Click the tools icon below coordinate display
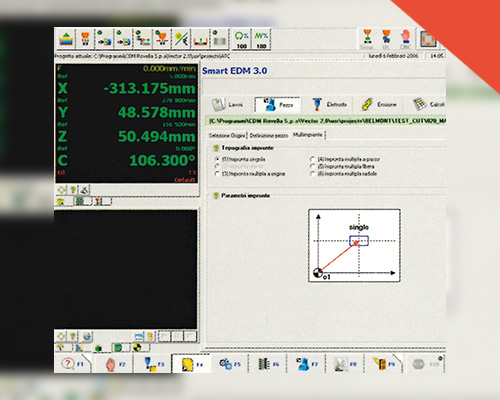Viewport: 500px width, 400px height. pyautogui.click(x=85, y=190)
